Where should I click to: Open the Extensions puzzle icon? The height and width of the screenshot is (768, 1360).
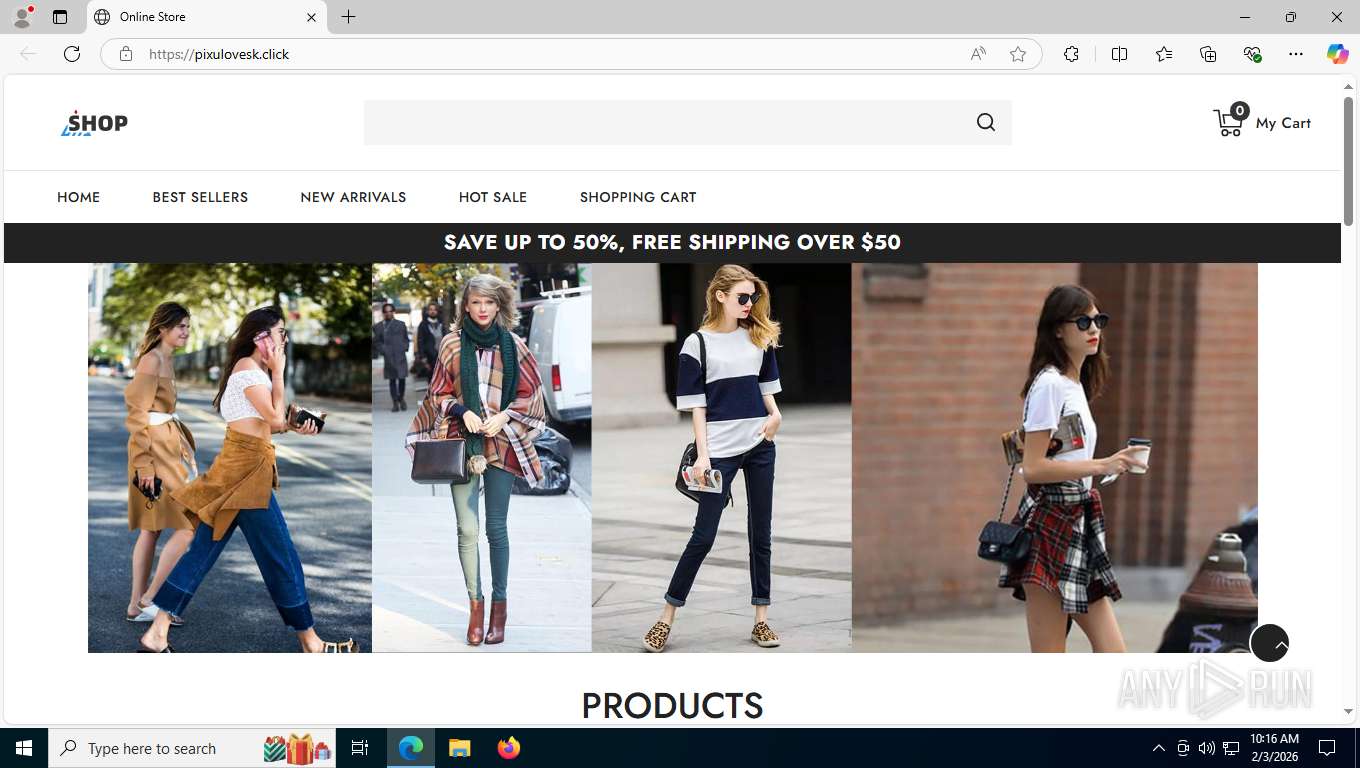point(1071,54)
